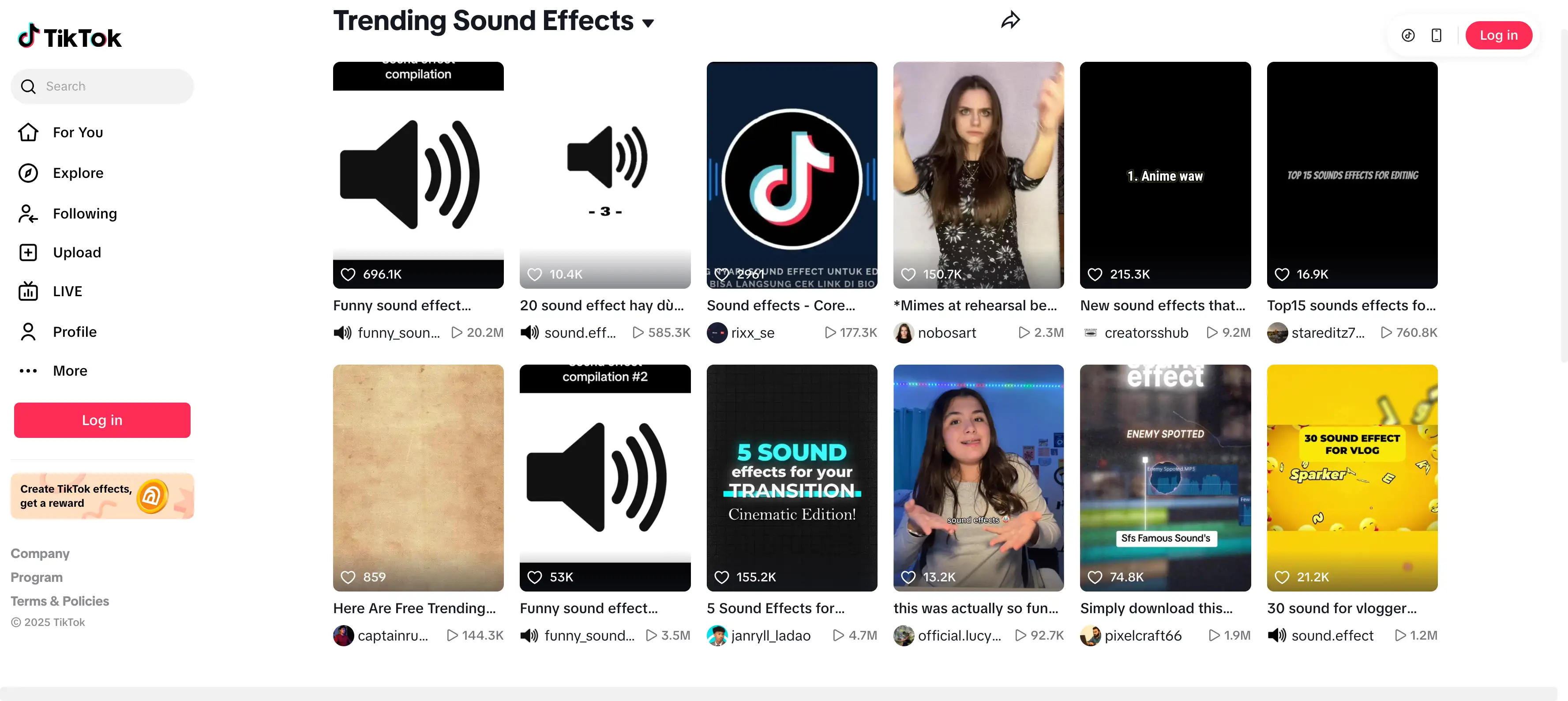The image size is (1568, 701).
Task: Open the video with 696.1K likes
Action: 418,175
